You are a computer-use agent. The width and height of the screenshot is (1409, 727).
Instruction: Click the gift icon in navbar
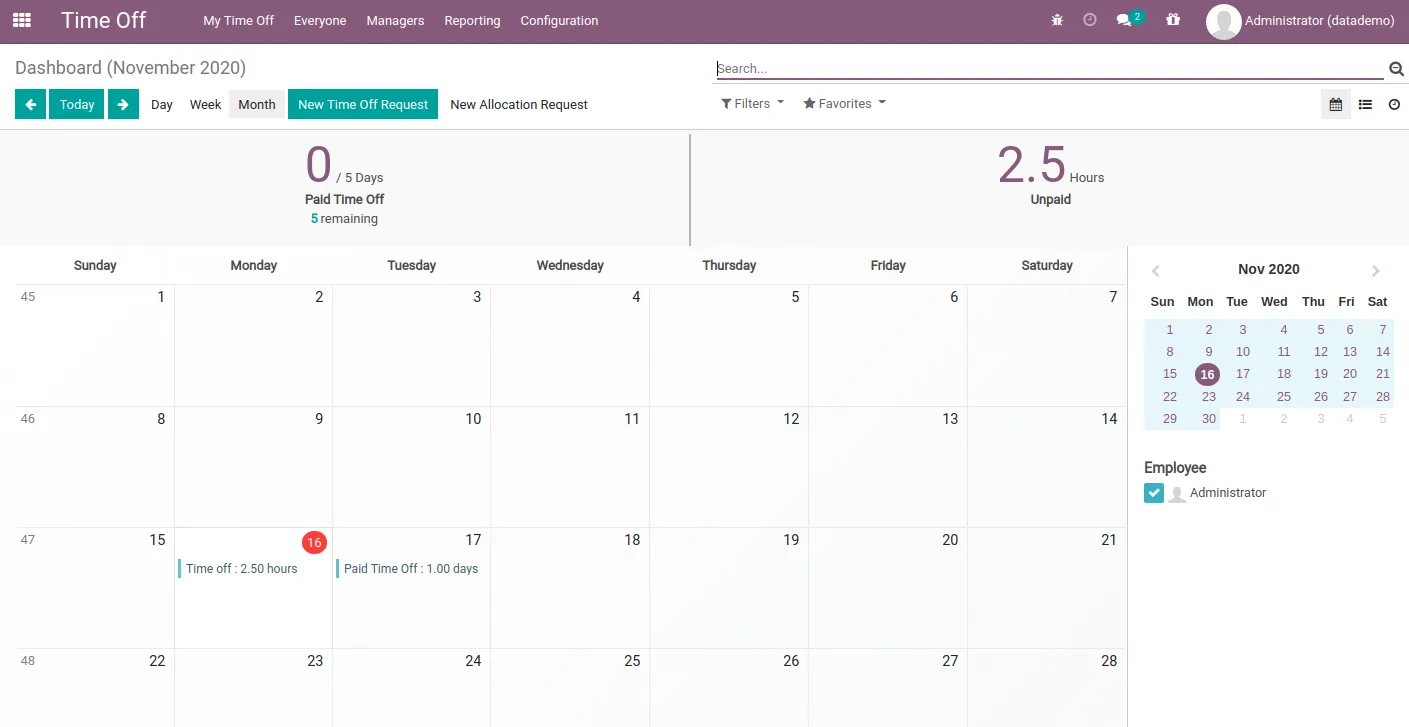click(1173, 20)
